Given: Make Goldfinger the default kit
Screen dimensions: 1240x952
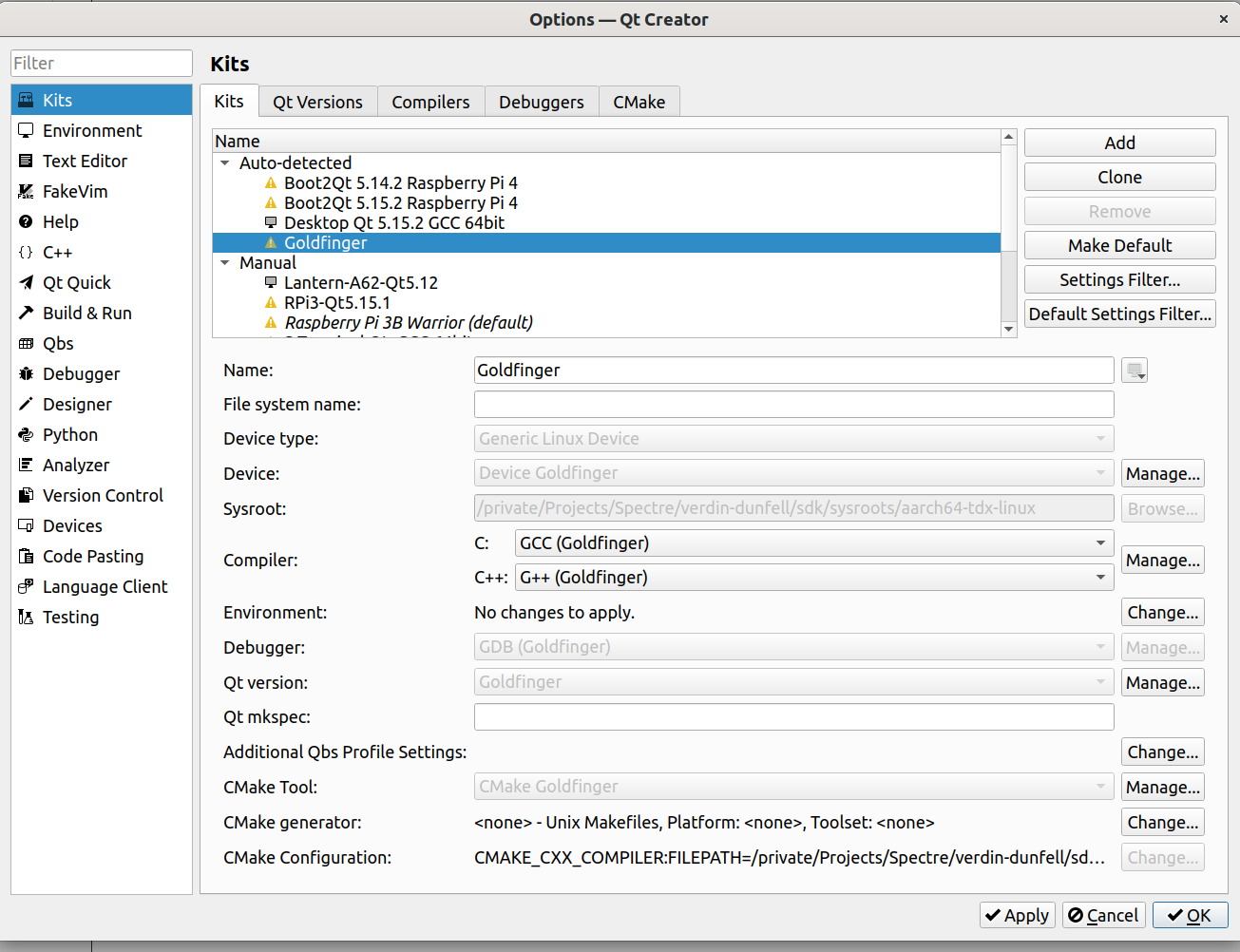Looking at the screenshot, I should [x=1119, y=245].
